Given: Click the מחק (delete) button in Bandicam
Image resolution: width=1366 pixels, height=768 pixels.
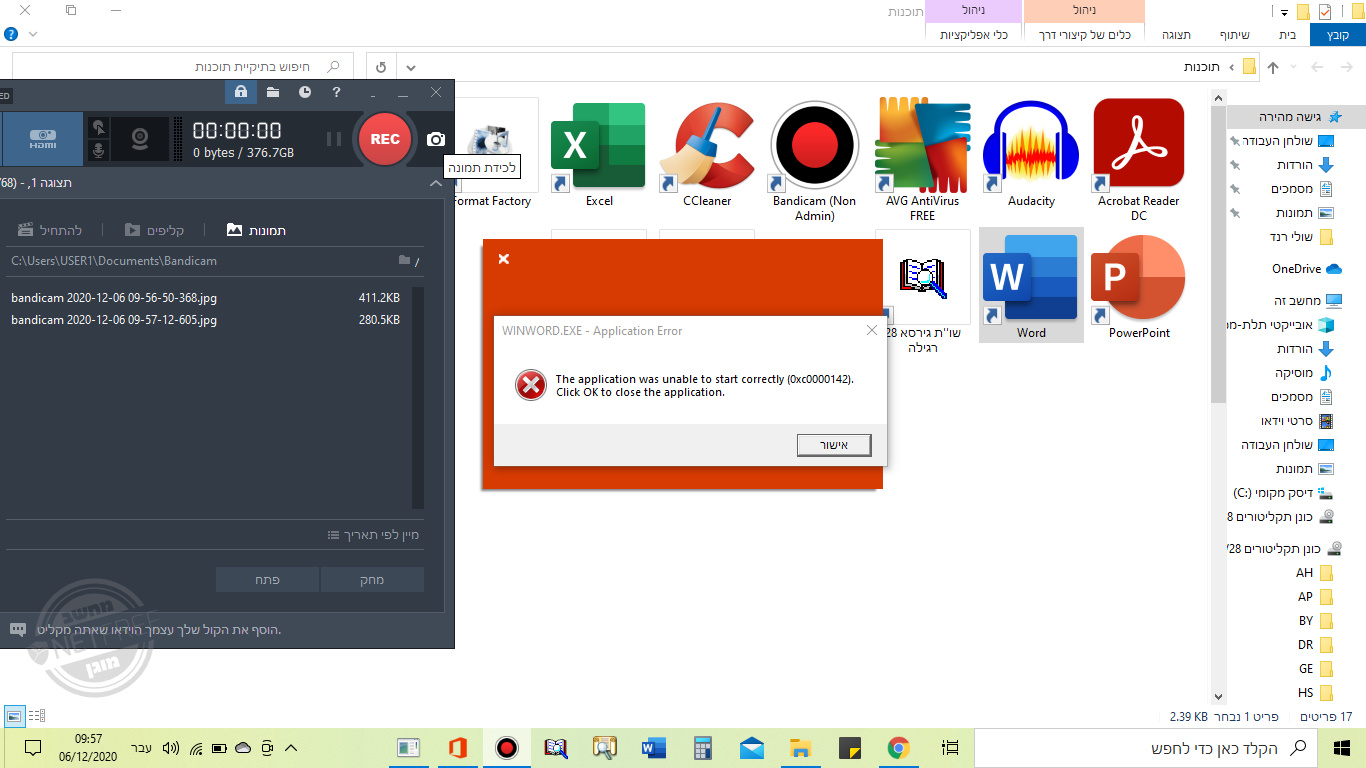Looking at the screenshot, I should pos(372,580).
